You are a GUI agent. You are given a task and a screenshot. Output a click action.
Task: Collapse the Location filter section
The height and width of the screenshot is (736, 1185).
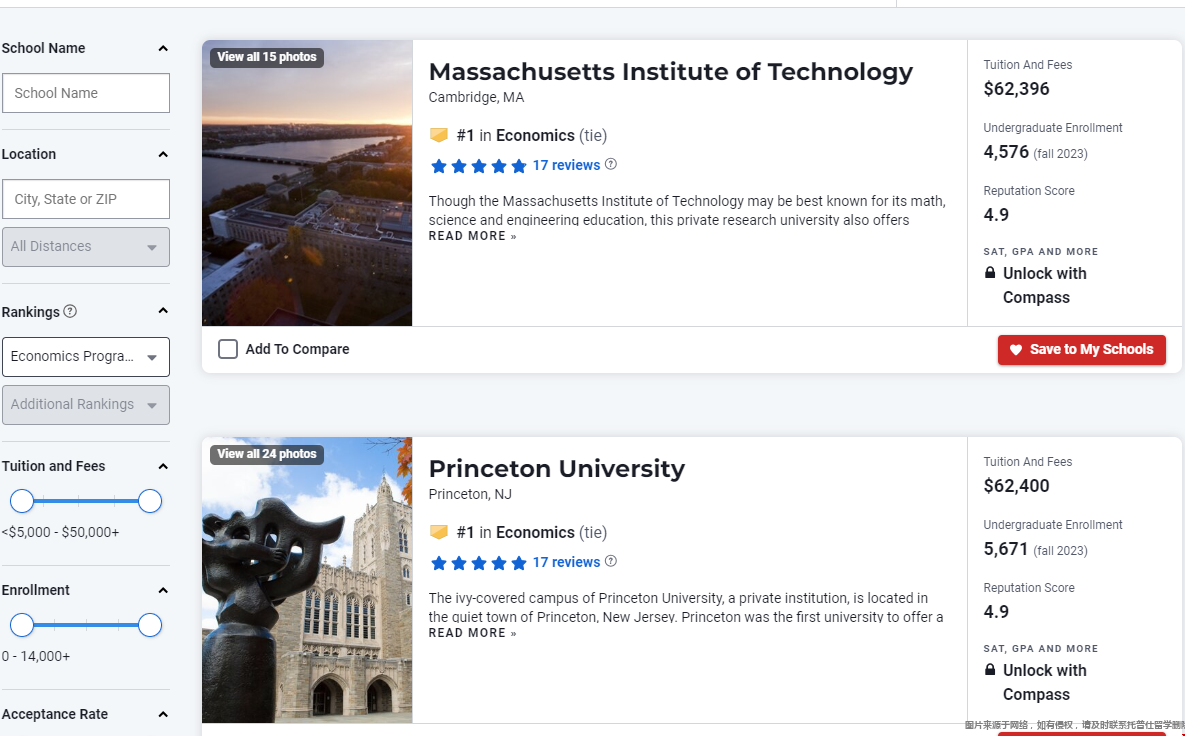(x=163, y=154)
